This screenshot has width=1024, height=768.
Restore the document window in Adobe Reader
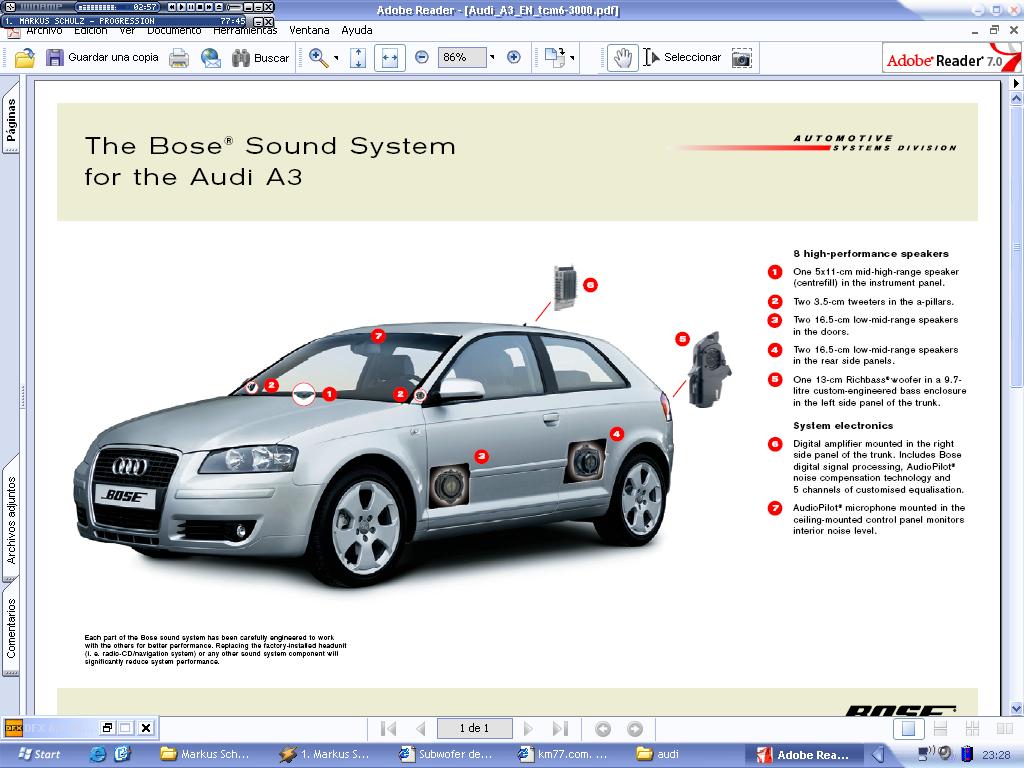coord(994,30)
